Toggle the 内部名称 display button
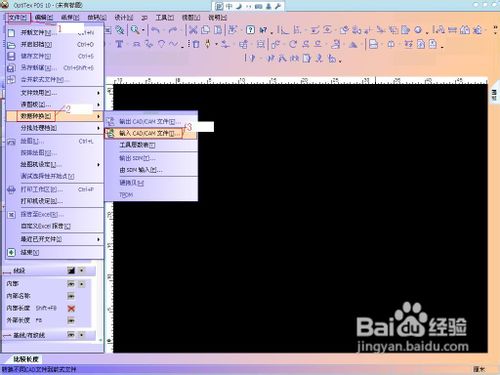 71,296
